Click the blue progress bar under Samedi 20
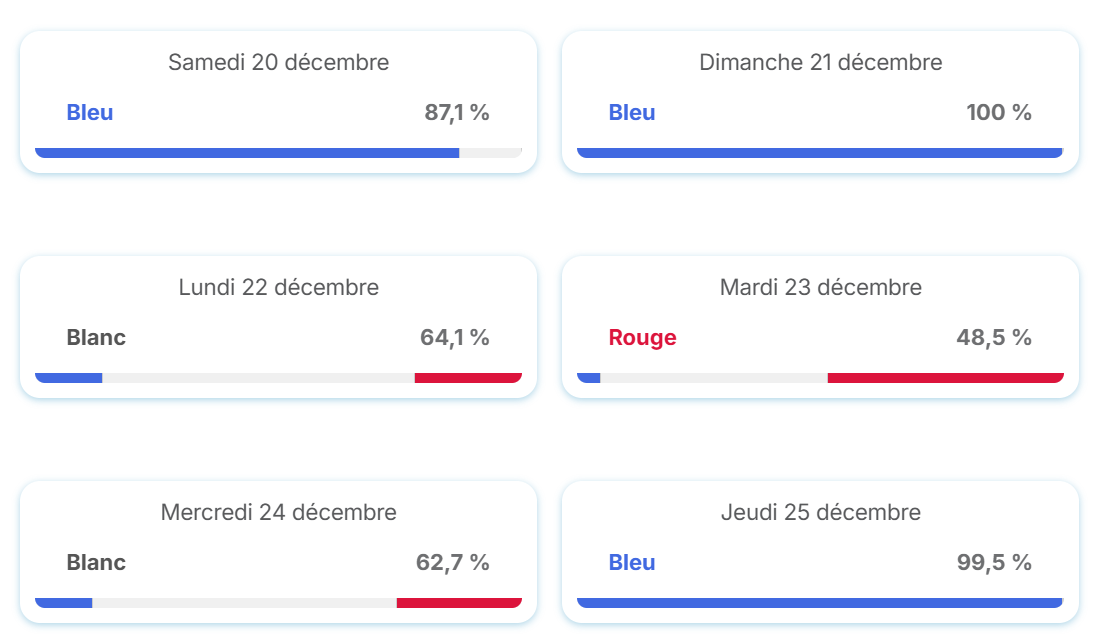 pyautogui.click(x=247, y=153)
